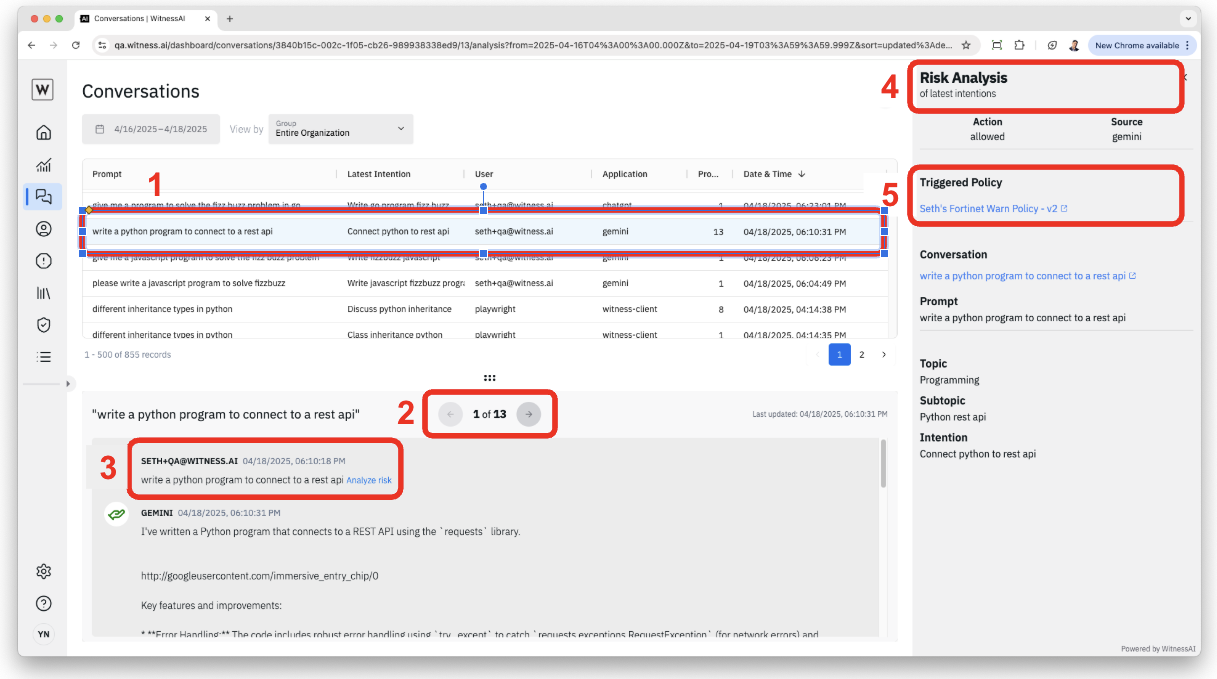Click the '1 - 500 of 855 records' text
The height and width of the screenshot is (679, 1217).
click(x=126, y=355)
